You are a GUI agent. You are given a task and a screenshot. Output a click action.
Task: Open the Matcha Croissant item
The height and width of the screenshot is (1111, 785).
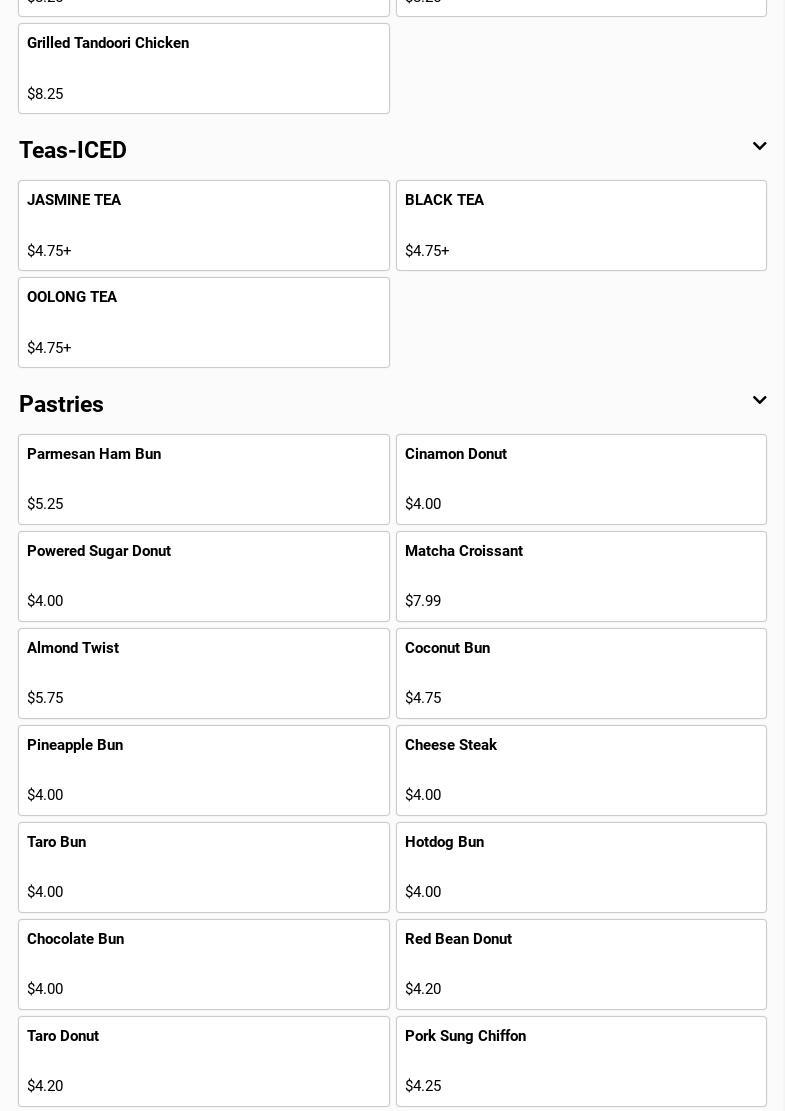[x=581, y=576]
